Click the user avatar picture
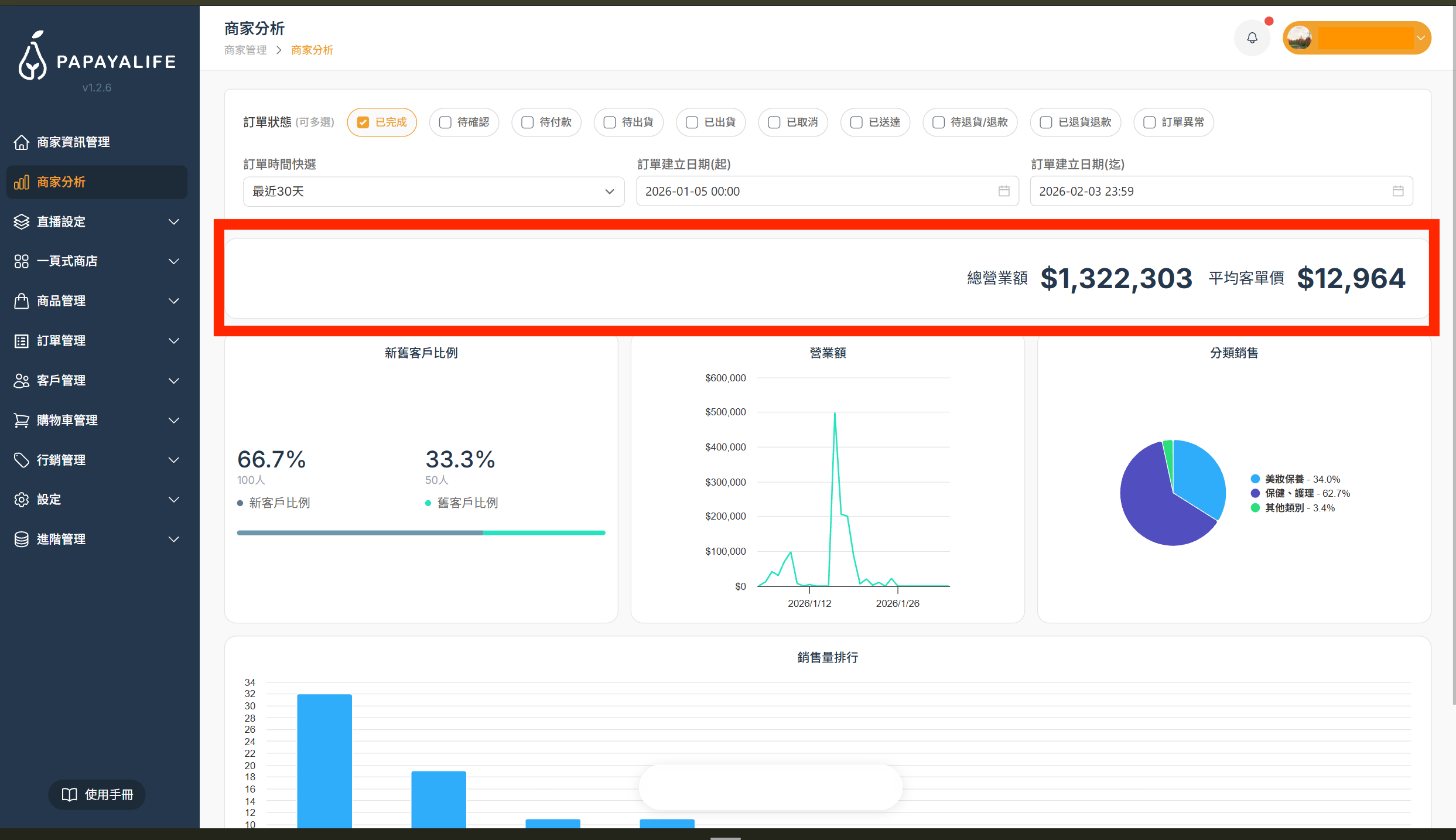Image resolution: width=1456 pixels, height=840 pixels. pos(1299,38)
